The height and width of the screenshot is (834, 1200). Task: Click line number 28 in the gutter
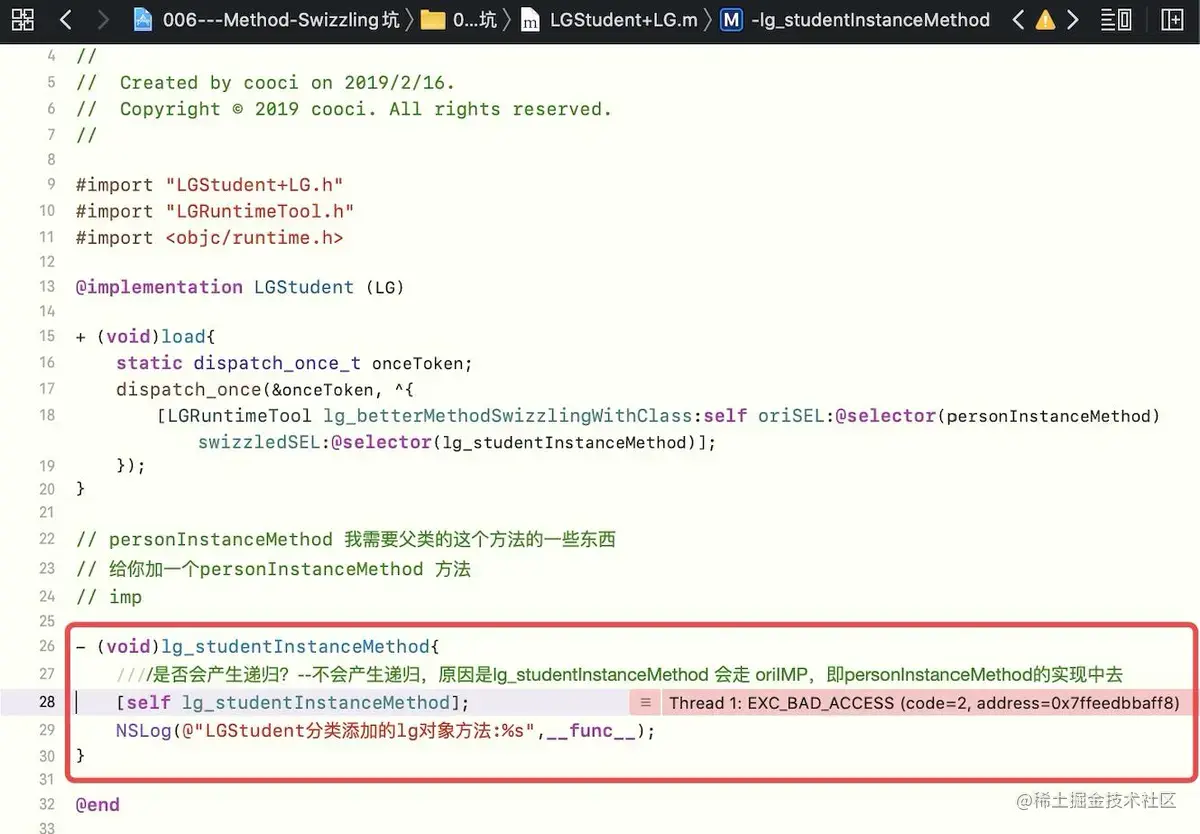point(47,702)
